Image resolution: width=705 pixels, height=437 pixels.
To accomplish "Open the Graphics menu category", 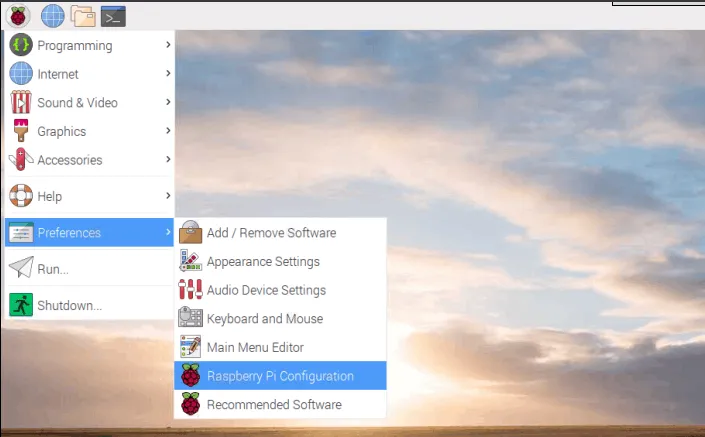I will click(62, 131).
